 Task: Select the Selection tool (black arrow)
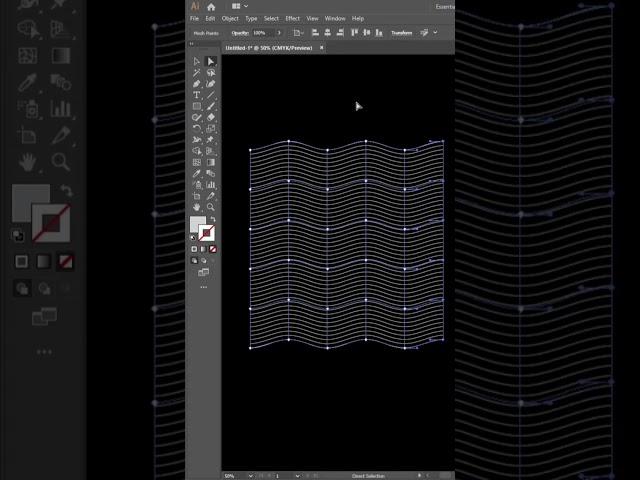197,61
